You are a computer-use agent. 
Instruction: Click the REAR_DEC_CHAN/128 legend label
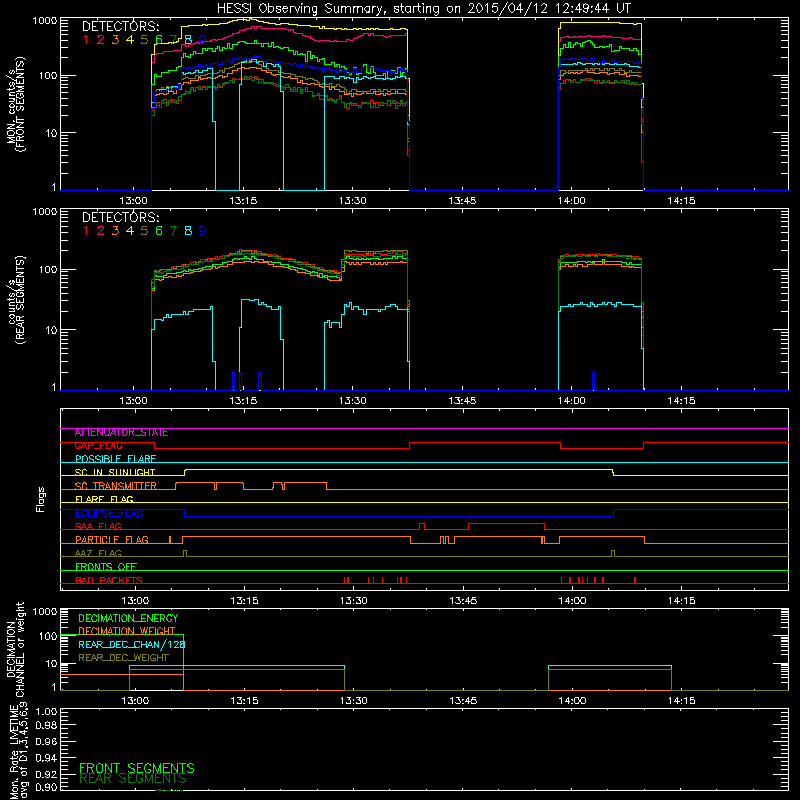point(132,644)
